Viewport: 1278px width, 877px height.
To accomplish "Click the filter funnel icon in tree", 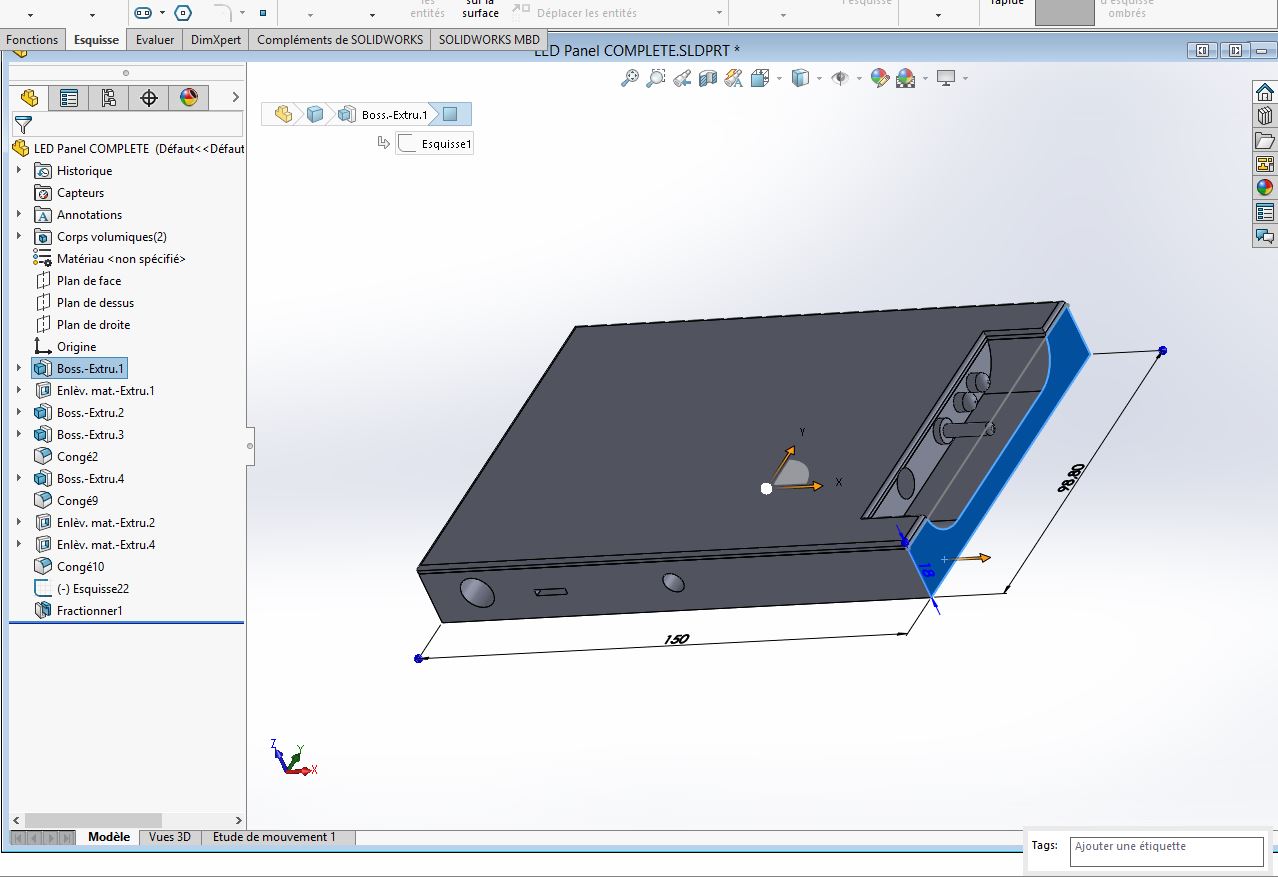I will [x=23, y=124].
